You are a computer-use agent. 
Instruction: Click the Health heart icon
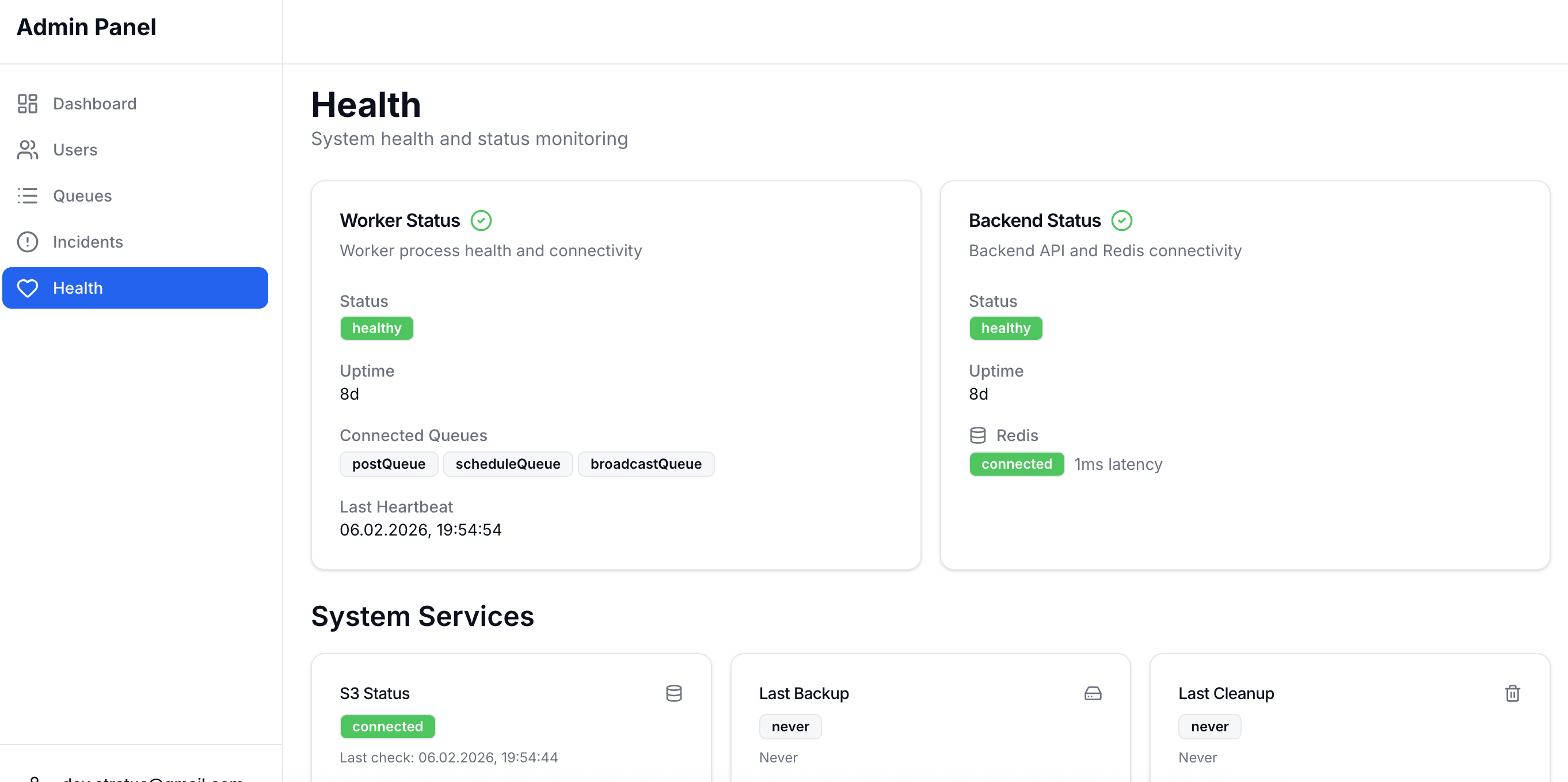coord(28,288)
